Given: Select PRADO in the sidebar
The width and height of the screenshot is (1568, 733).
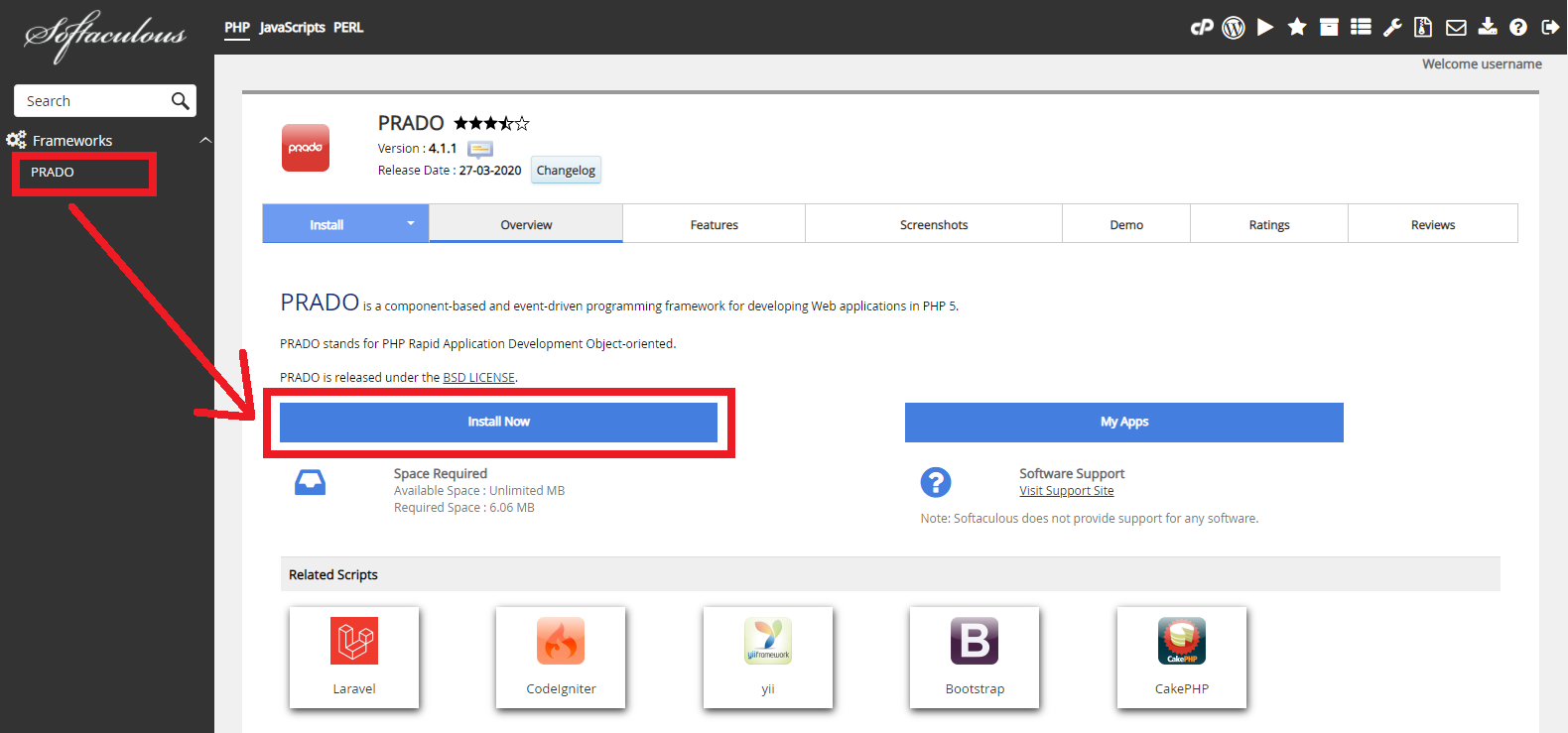Looking at the screenshot, I should point(53,172).
